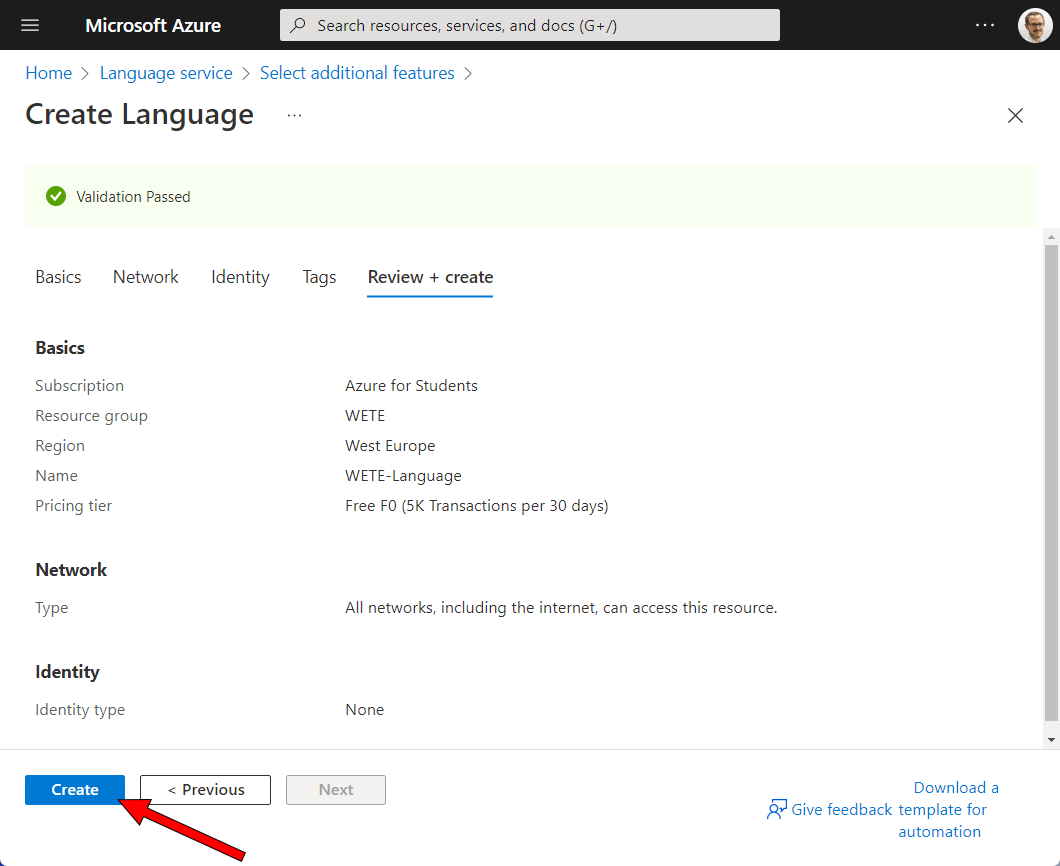This screenshot has height=866, width=1060.
Task: Click the Give feedback person icon
Action: coord(776,809)
